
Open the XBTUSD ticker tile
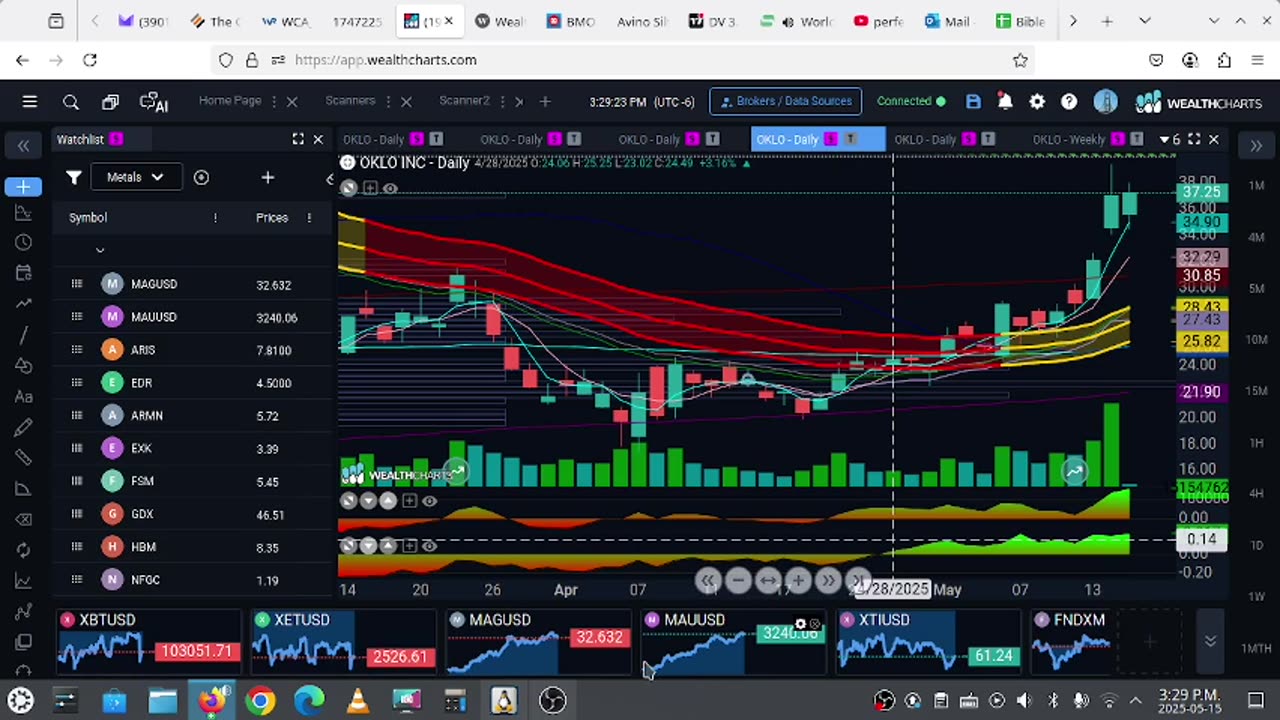point(148,641)
